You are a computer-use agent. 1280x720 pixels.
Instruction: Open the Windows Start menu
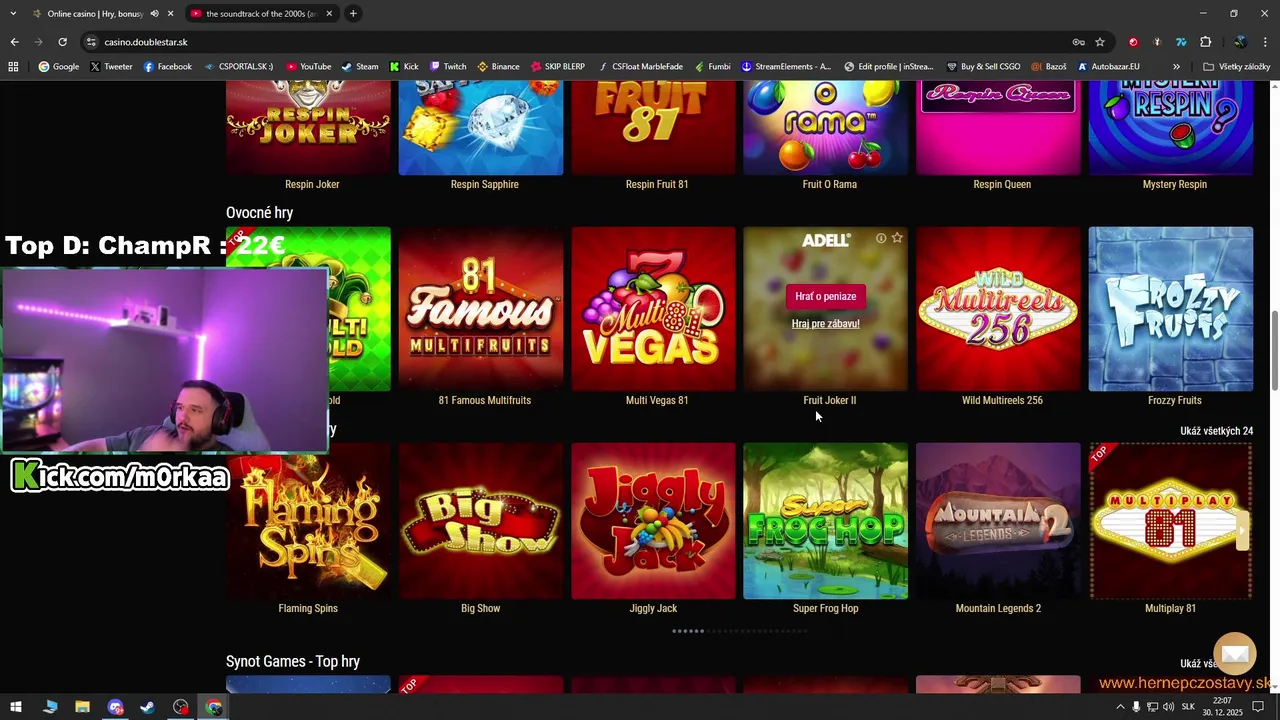16,707
